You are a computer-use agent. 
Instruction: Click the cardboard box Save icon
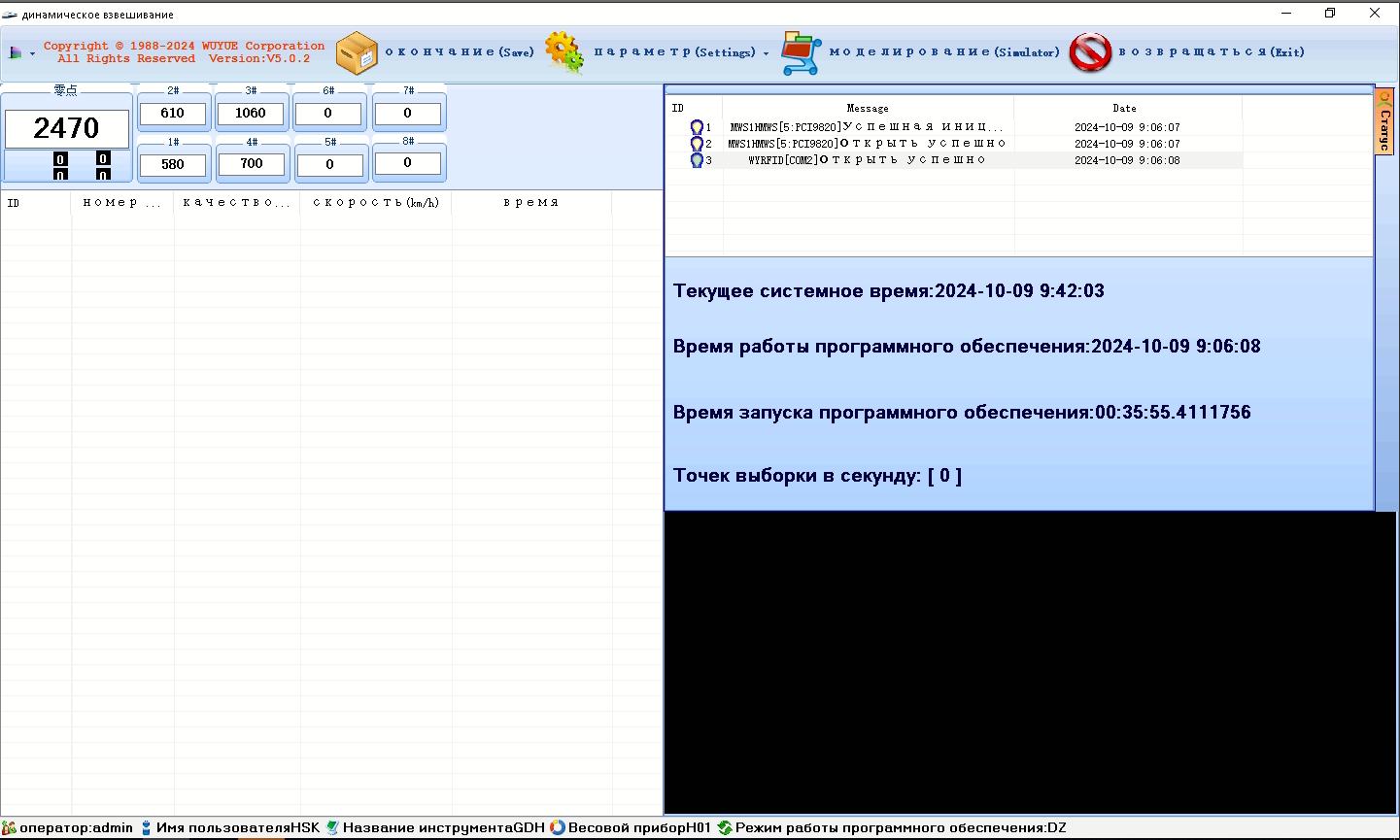coord(357,52)
